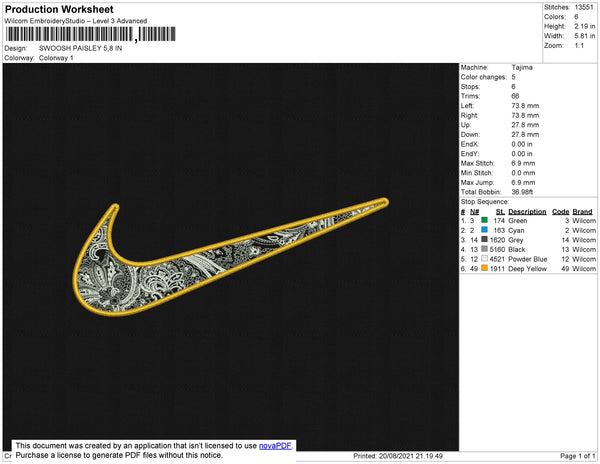
Task: Click the Black row swatch in stop 4
Action: click(484, 249)
